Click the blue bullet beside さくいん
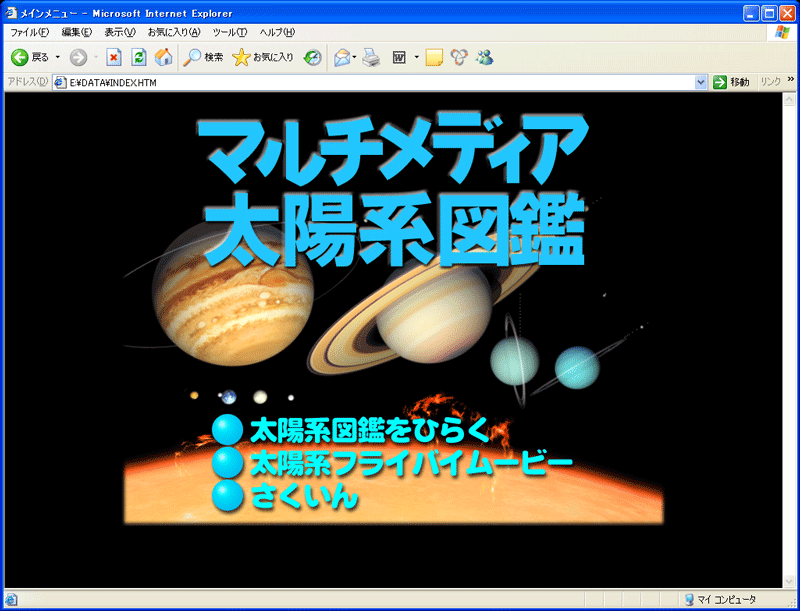Image resolution: width=800 pixels, height=611 pixels. point(227,495)
